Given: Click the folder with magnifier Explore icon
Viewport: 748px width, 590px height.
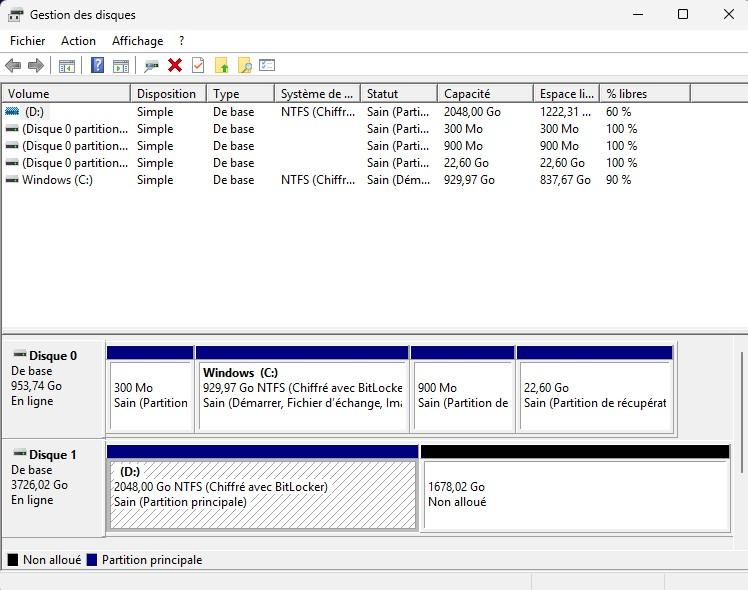Looking at the screenshot, I should (245, 65).
